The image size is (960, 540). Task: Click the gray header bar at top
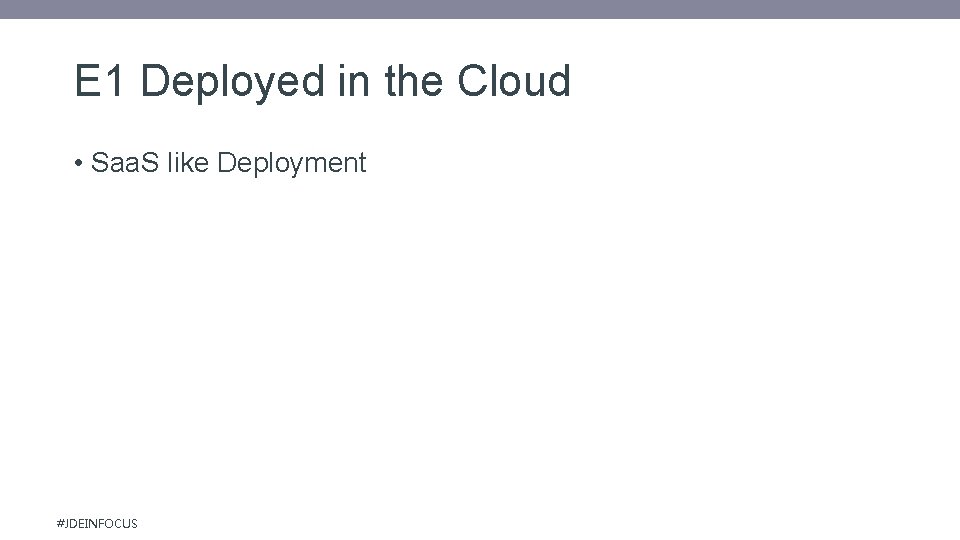pyautogui.click(x=480, y=9)
